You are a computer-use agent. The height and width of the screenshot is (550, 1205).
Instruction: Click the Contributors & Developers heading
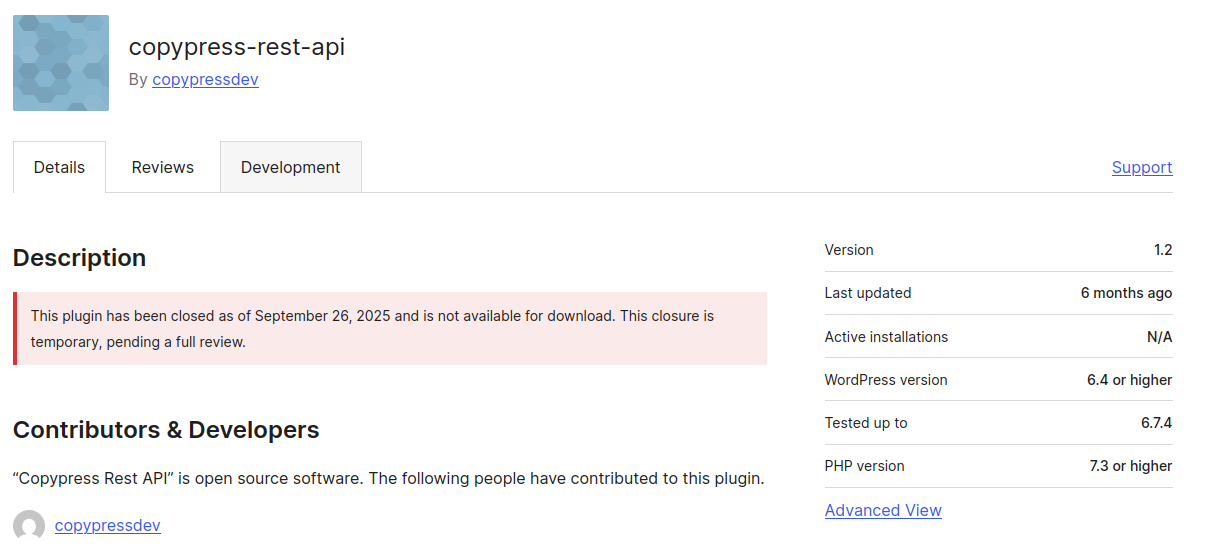point(166,429)
